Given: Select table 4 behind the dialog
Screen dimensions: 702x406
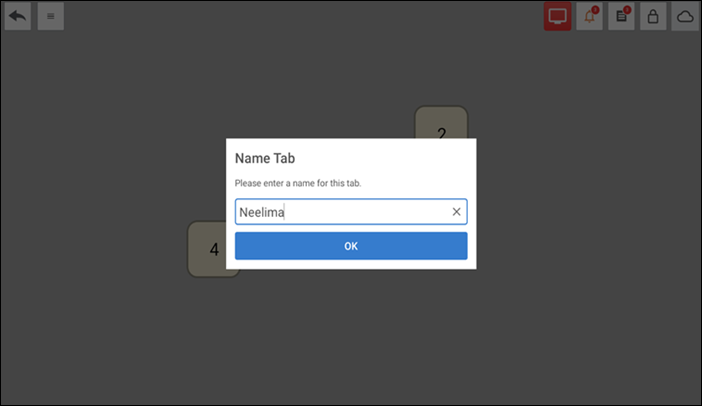Looking at the screenshot, I should pyautogui.click(x=207, y=249).
